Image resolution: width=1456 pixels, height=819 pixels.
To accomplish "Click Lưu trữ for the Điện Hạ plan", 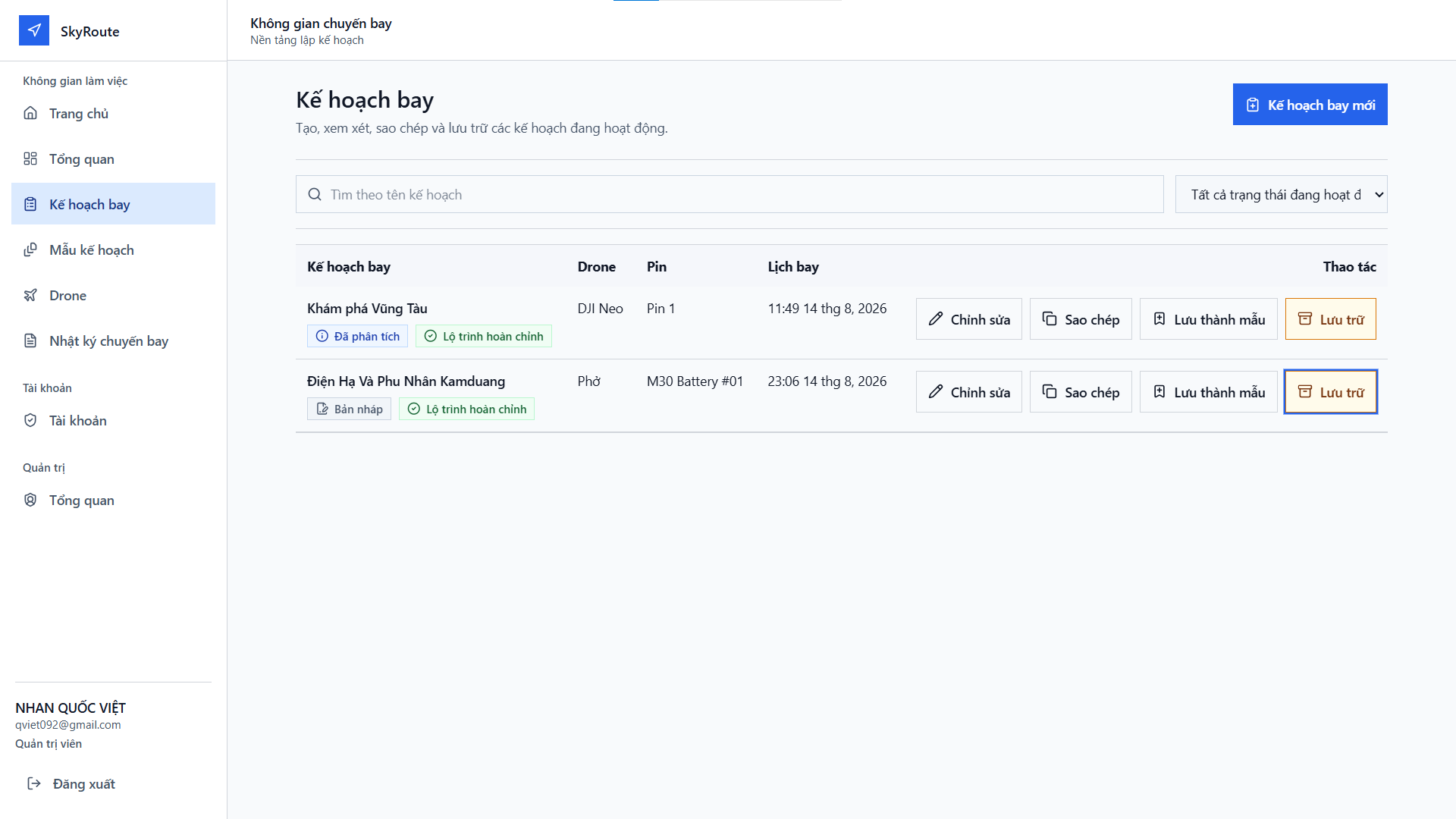I will click(1330, 392).
